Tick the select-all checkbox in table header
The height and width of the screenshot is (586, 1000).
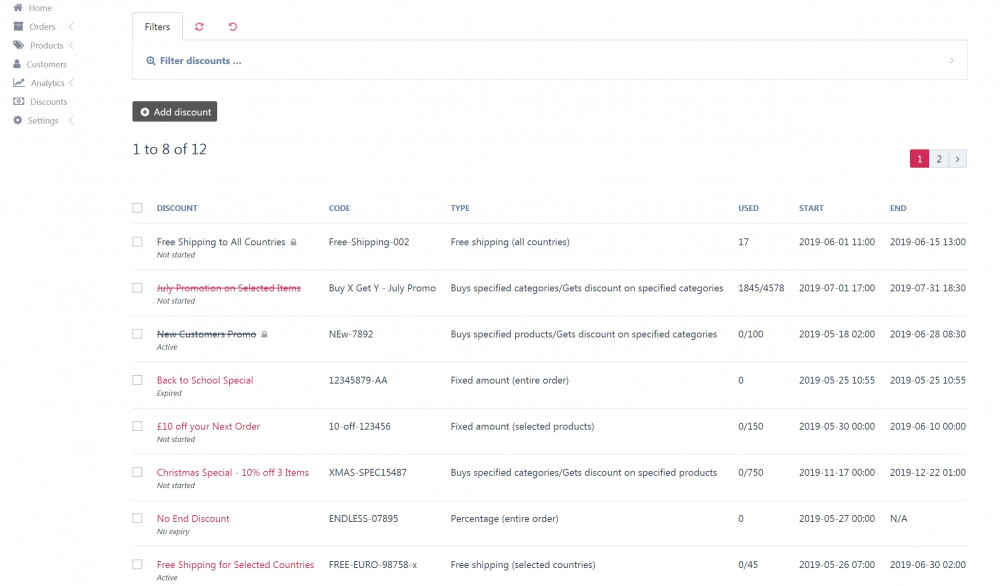click(137, 208)
